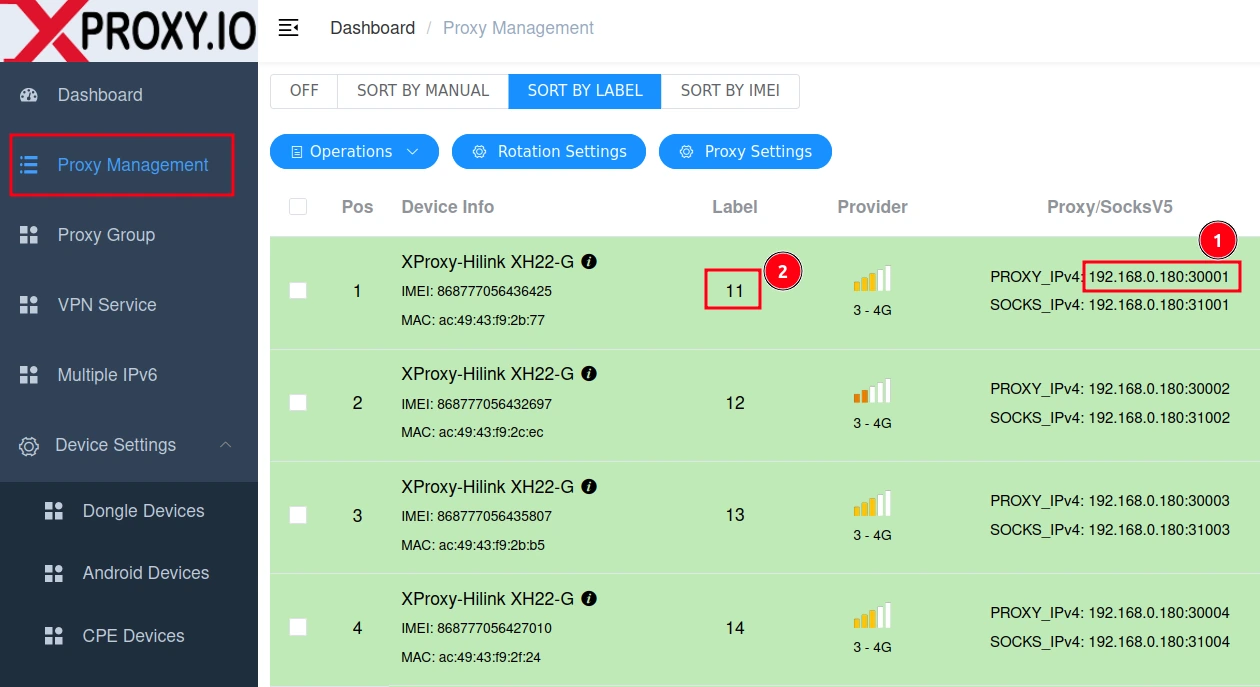Open VPN Service in the sidebar
1260x687 pixels.
click(x=129, y=305)
